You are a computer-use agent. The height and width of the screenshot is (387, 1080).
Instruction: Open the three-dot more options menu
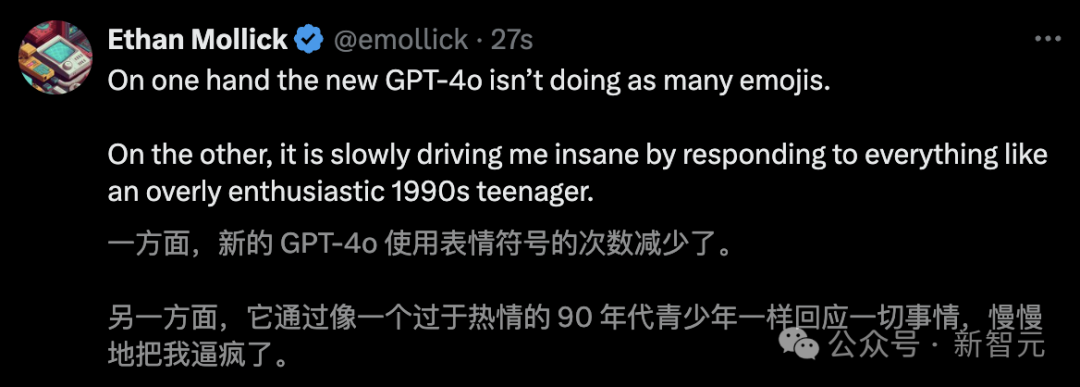[1048, 41]
